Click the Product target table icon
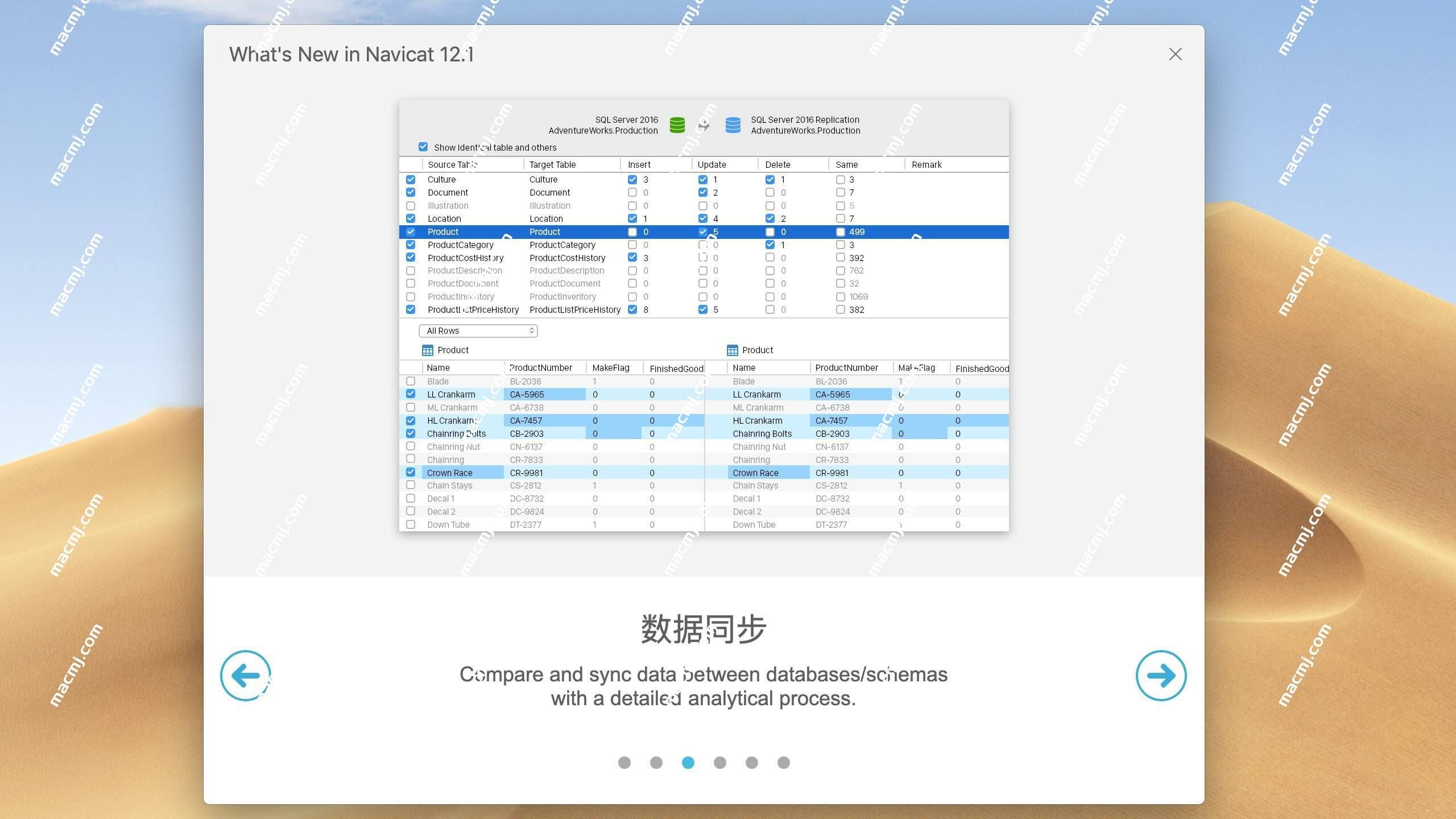1456x819 pixels. click(732, 349)
